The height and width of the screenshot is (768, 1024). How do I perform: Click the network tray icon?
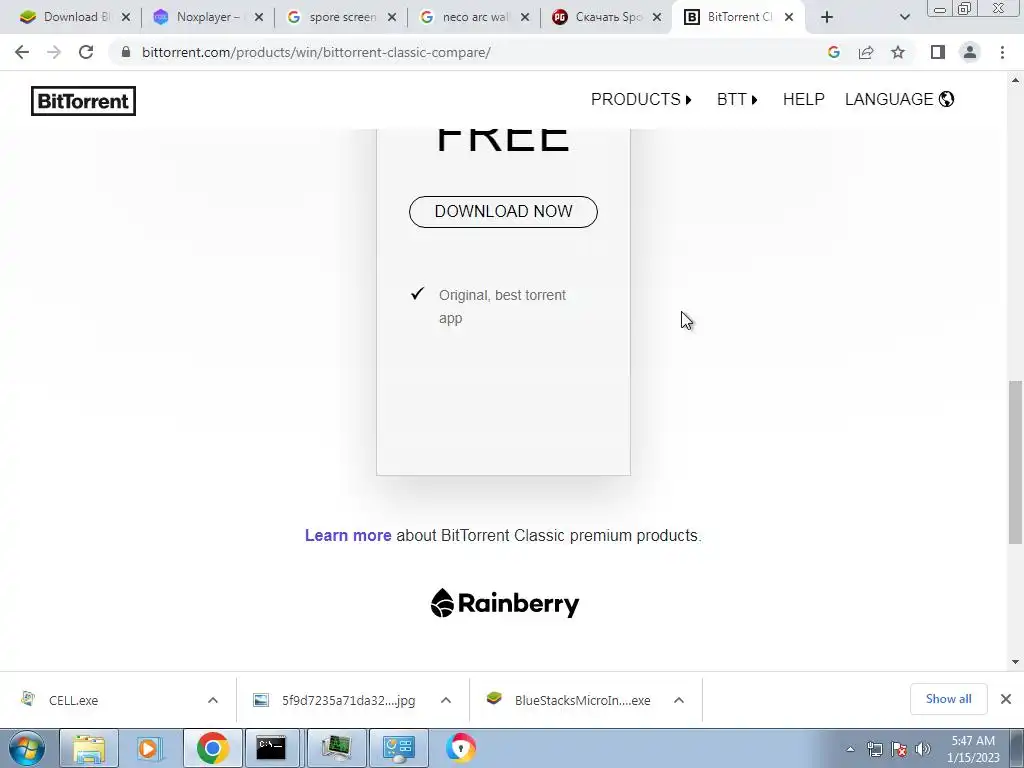pos(874,749)
